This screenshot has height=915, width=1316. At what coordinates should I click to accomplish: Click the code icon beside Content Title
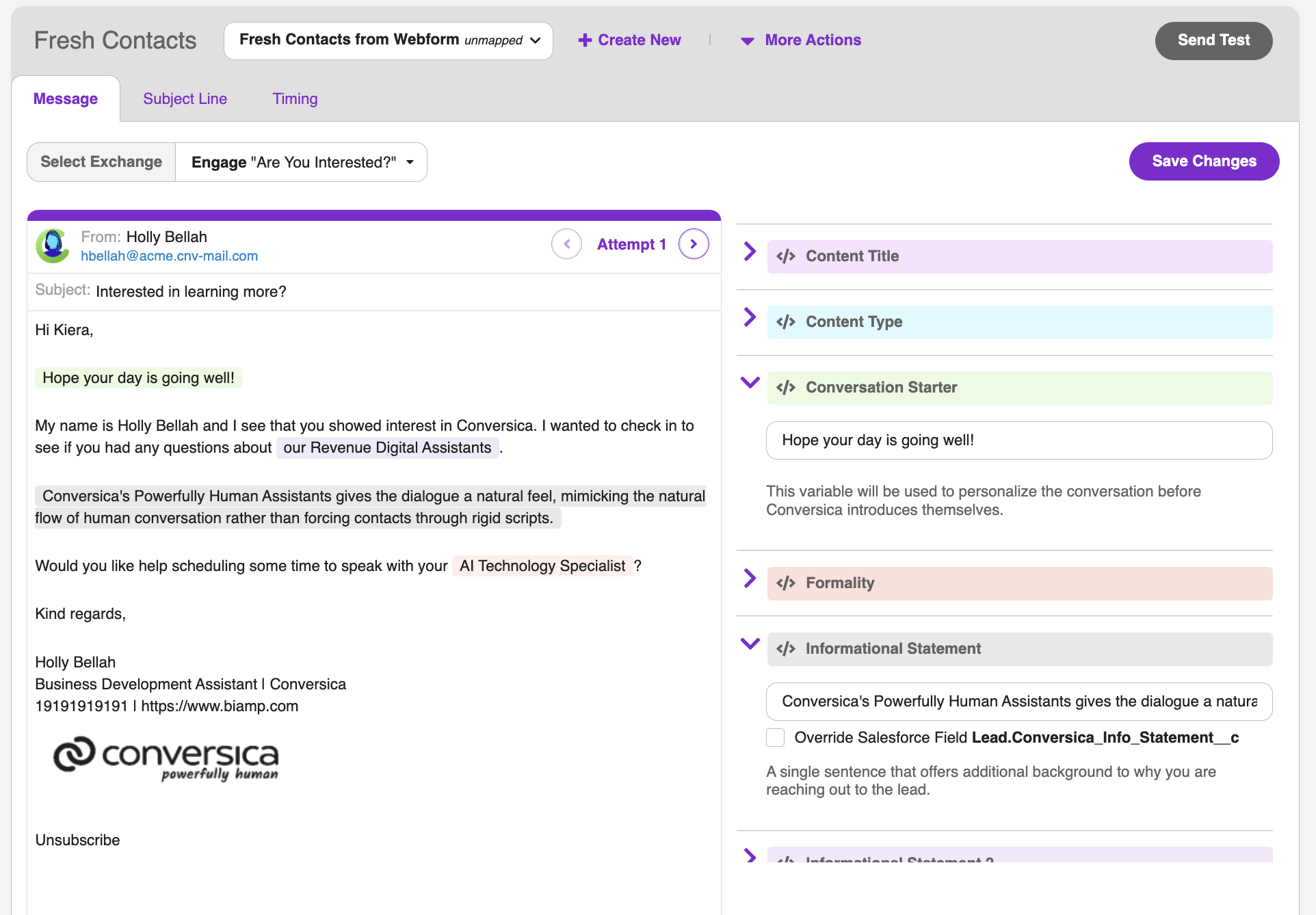786,256
